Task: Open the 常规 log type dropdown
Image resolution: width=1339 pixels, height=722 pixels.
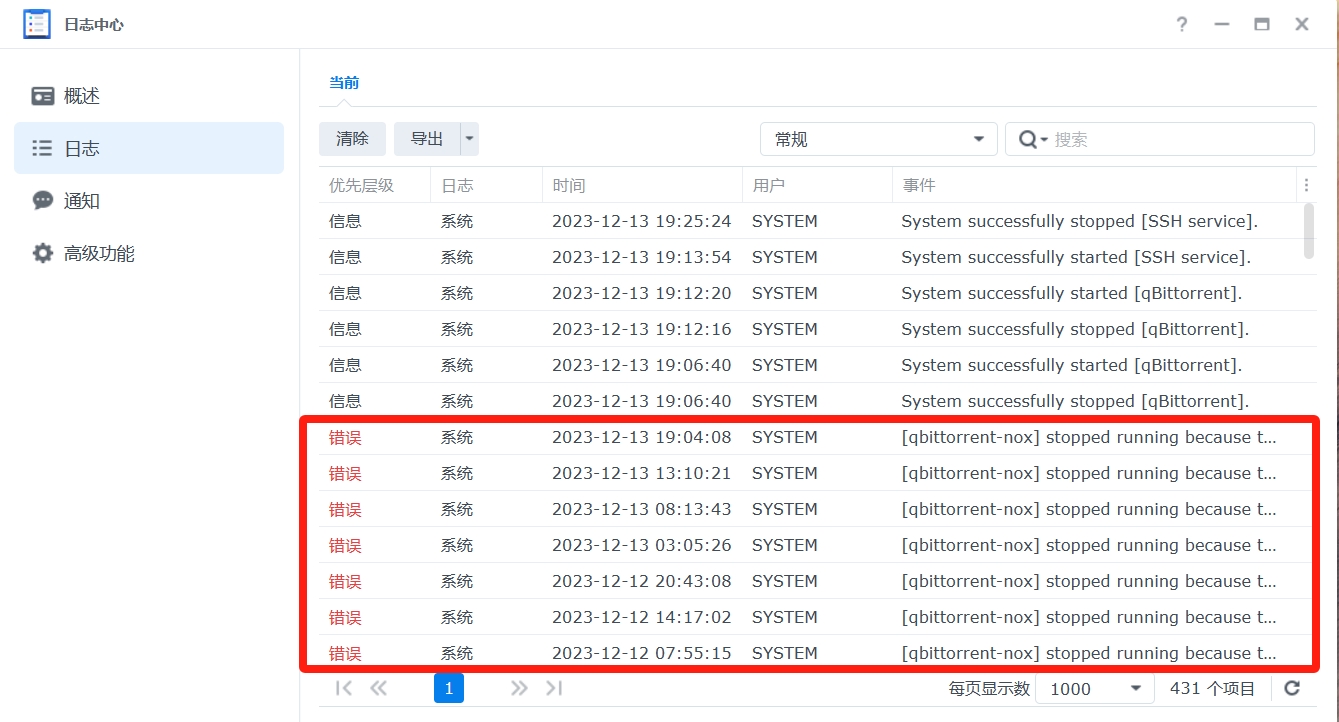Action: pos(878,139)
